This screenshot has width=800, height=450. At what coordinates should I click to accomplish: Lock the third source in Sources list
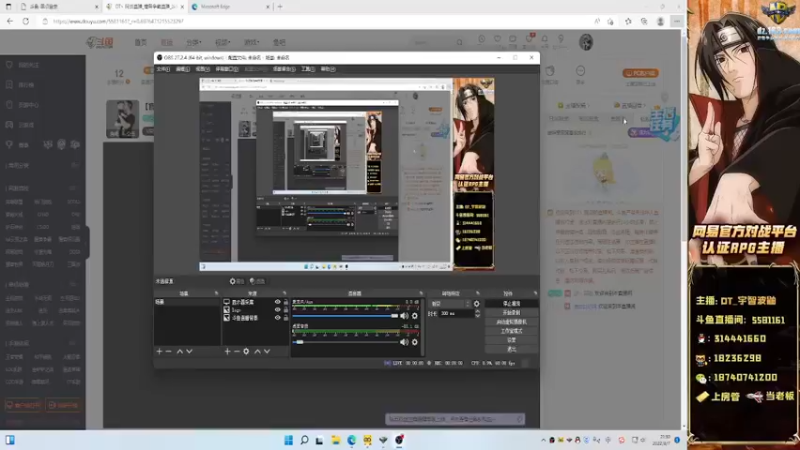[286, 317]
